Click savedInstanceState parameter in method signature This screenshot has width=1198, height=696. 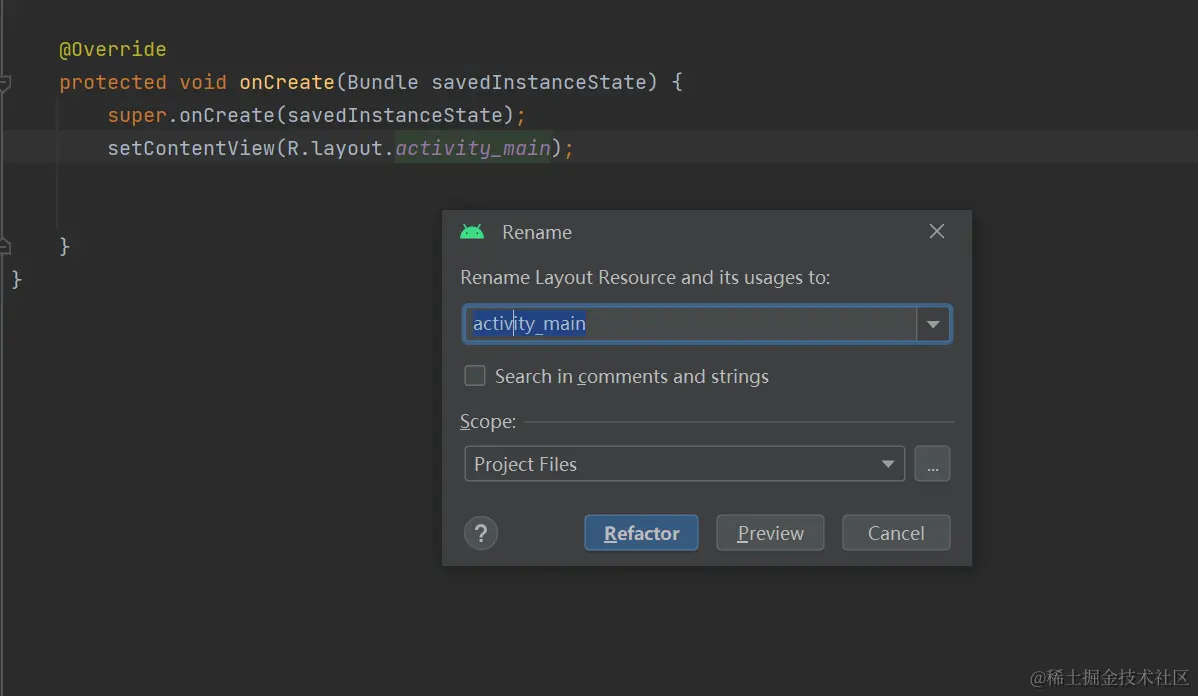[x=539, y=83]
